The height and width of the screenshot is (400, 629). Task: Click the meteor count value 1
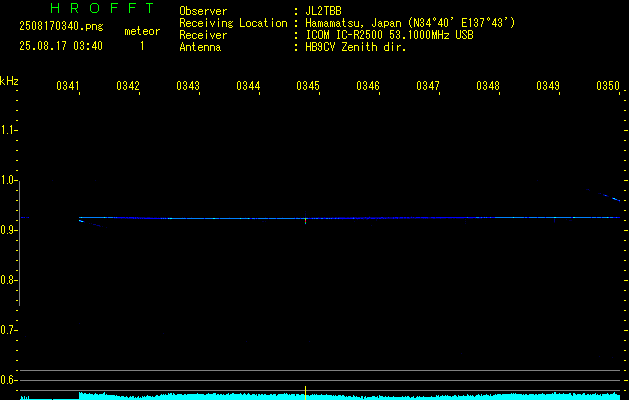[142, 46]
